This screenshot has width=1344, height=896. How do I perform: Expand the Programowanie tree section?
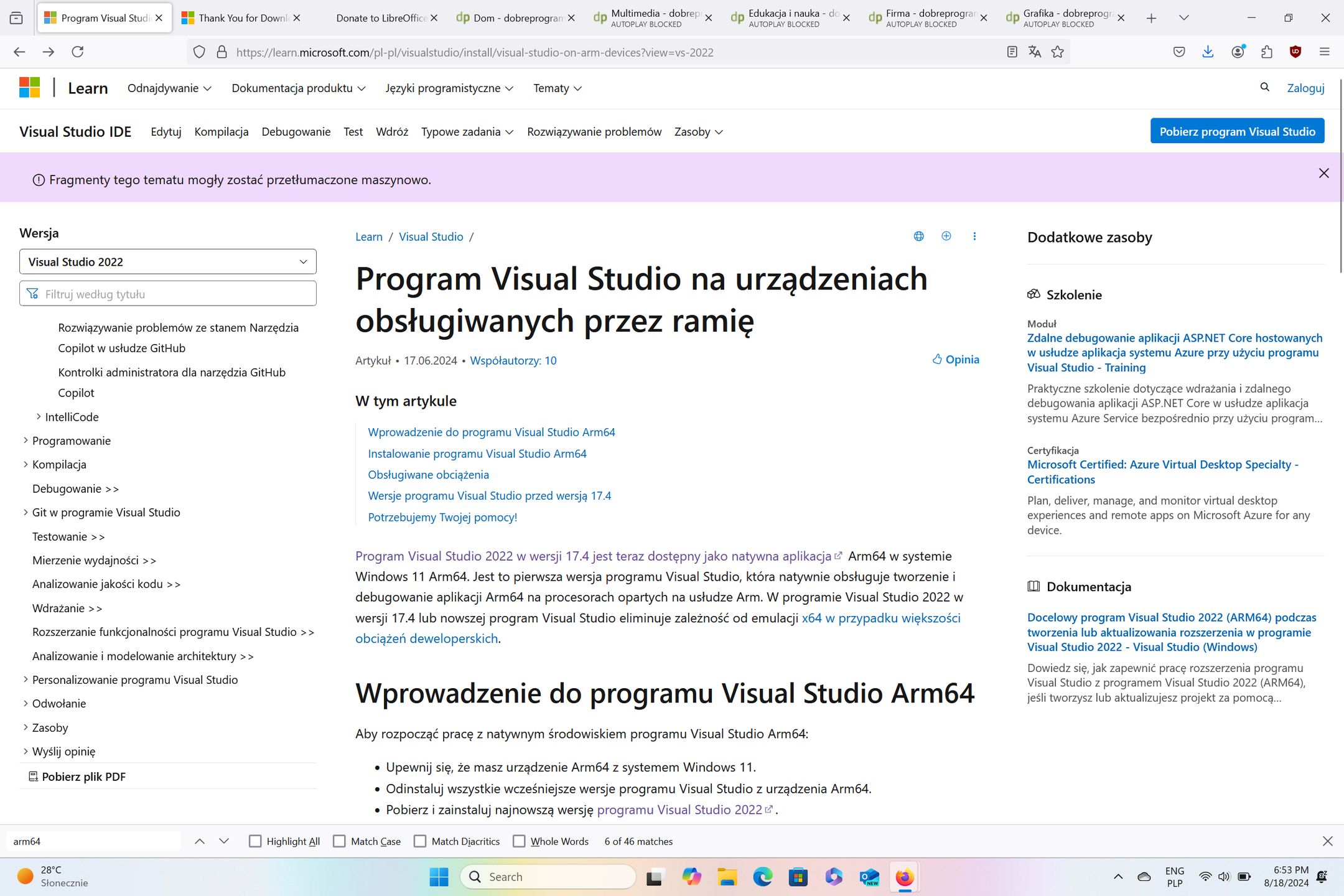click(x=70, y=441)
